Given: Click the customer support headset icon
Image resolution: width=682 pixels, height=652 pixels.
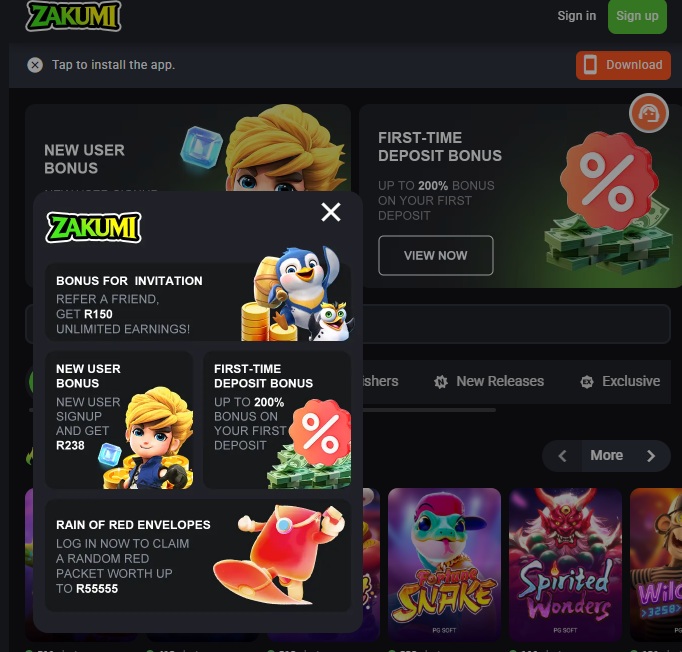Looking at the screenshot, I should tap(649, 114).
